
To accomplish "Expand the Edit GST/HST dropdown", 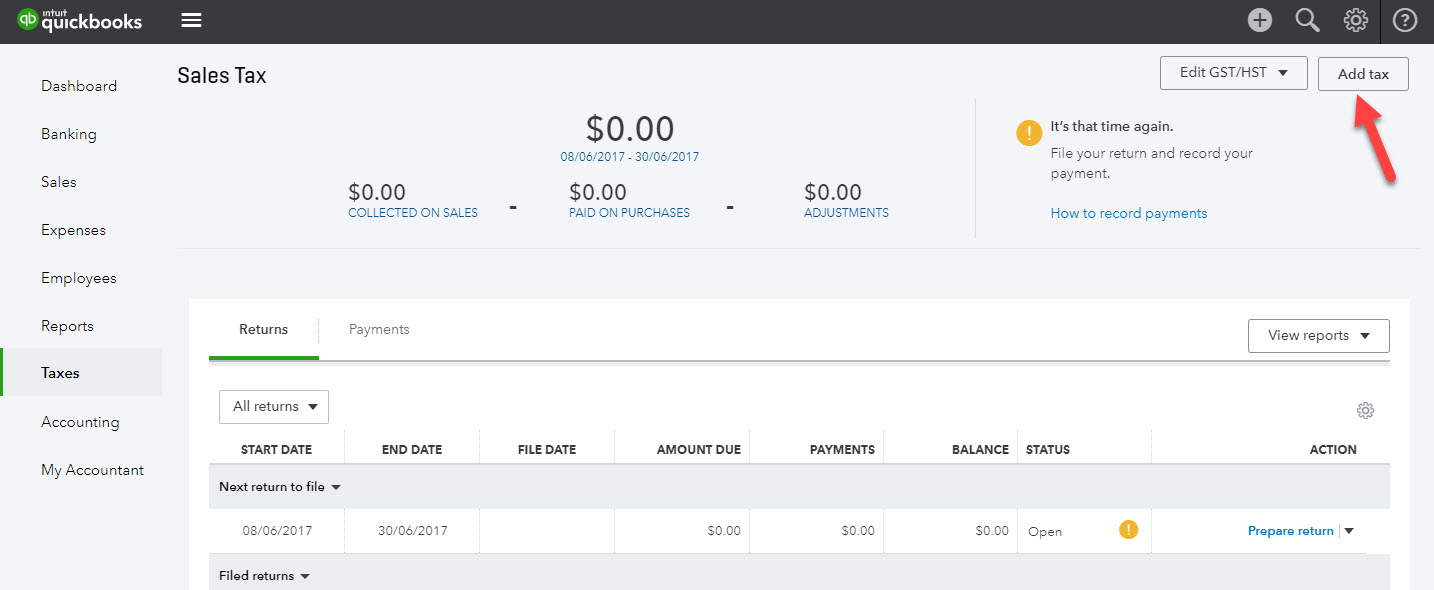I will tap(1233, 72).
